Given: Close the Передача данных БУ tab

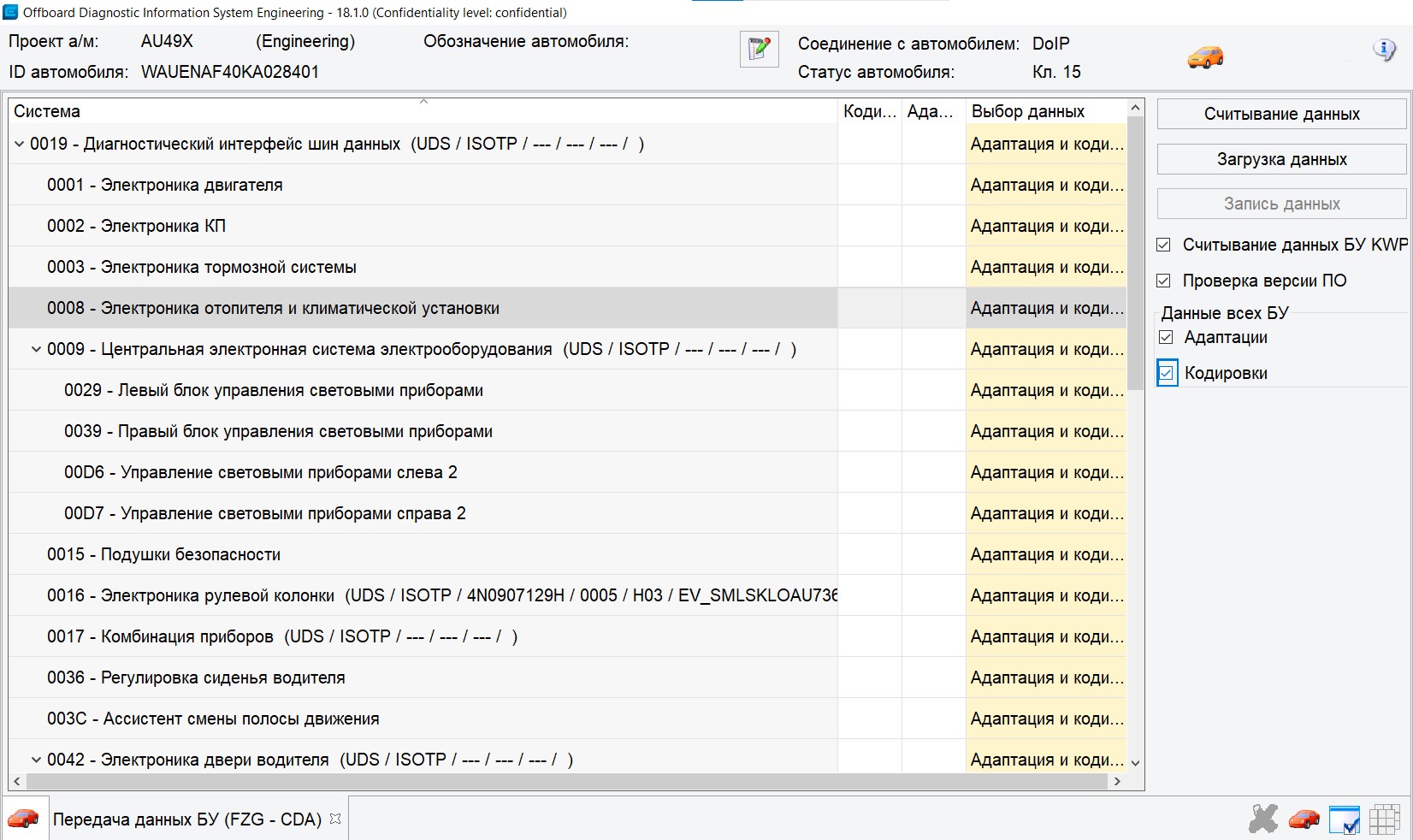Looking at the screenshot, I should 335,819.
